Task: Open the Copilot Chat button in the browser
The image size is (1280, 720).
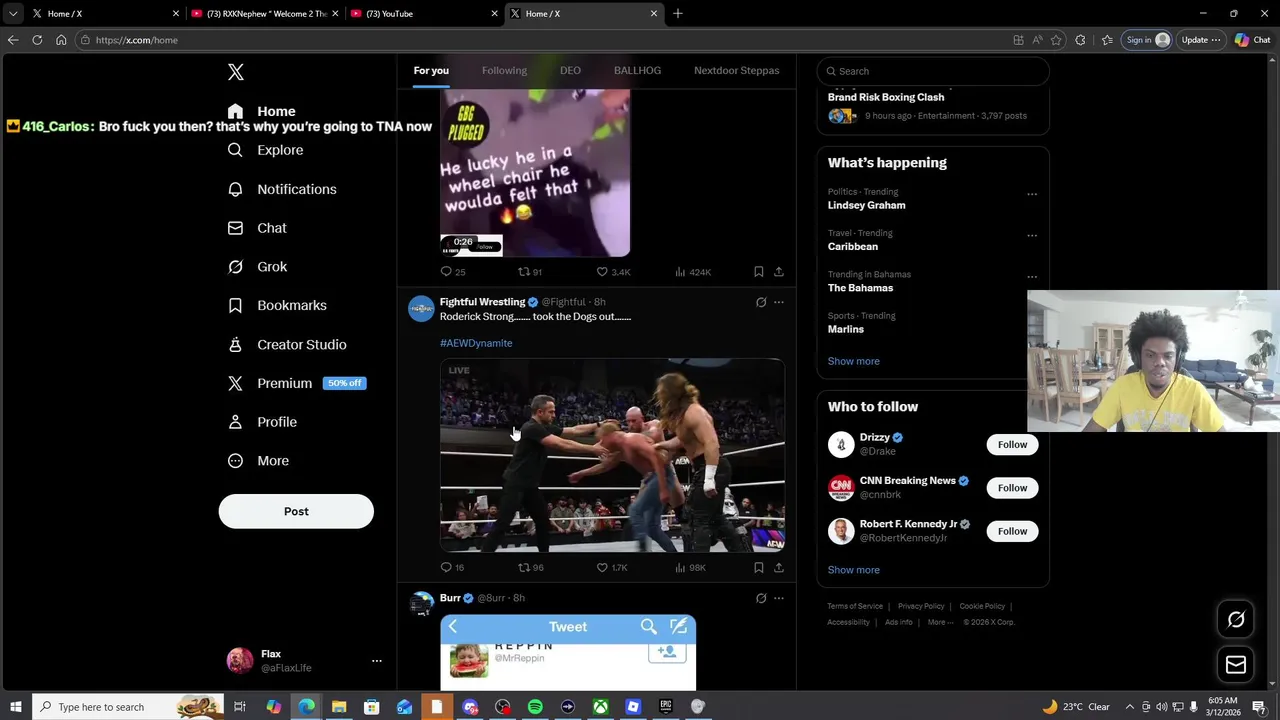Action: (1252, 40)
